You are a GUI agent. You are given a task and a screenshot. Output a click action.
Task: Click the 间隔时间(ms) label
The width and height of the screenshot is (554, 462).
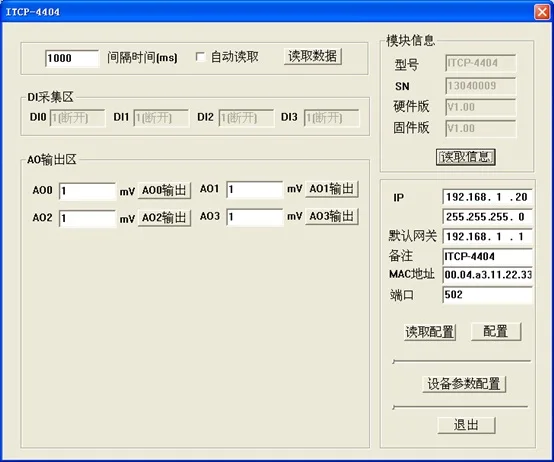142,57
